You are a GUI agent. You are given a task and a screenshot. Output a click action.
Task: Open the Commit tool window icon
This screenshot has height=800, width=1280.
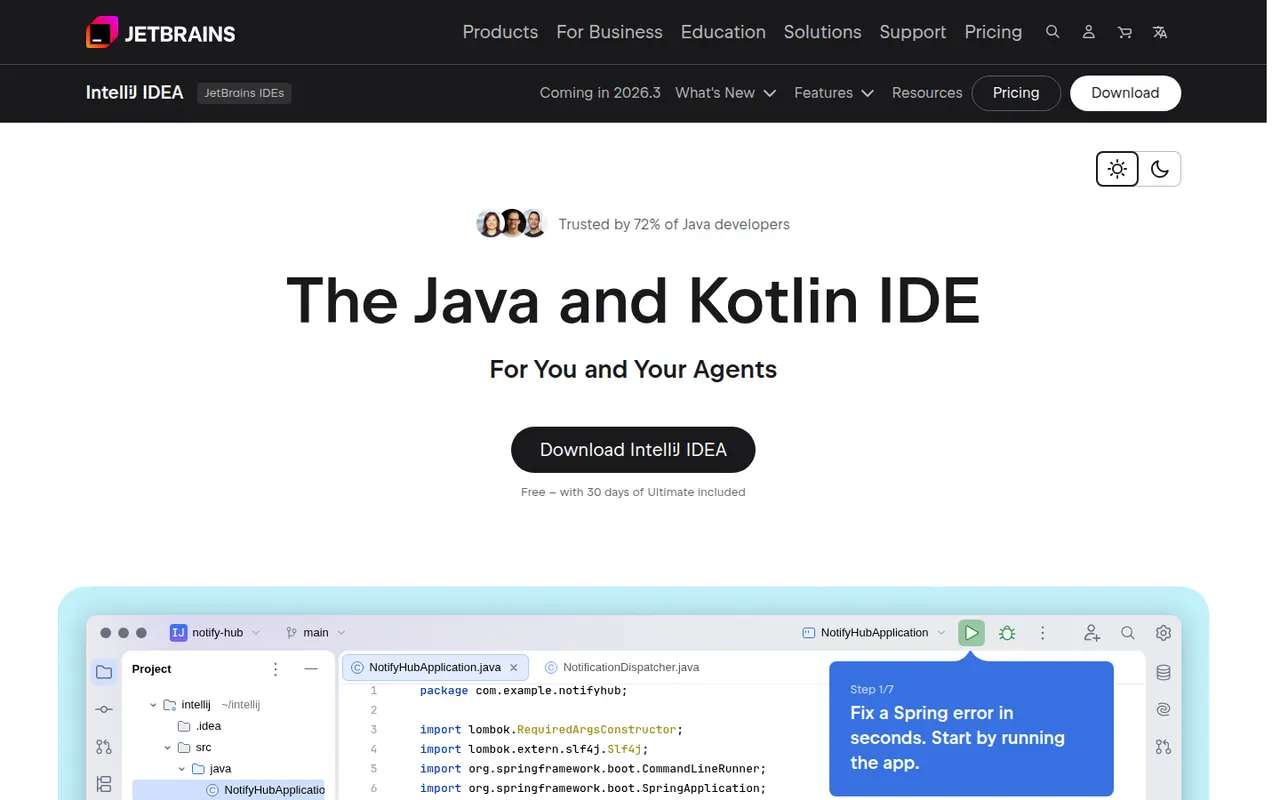click(104, 709)
